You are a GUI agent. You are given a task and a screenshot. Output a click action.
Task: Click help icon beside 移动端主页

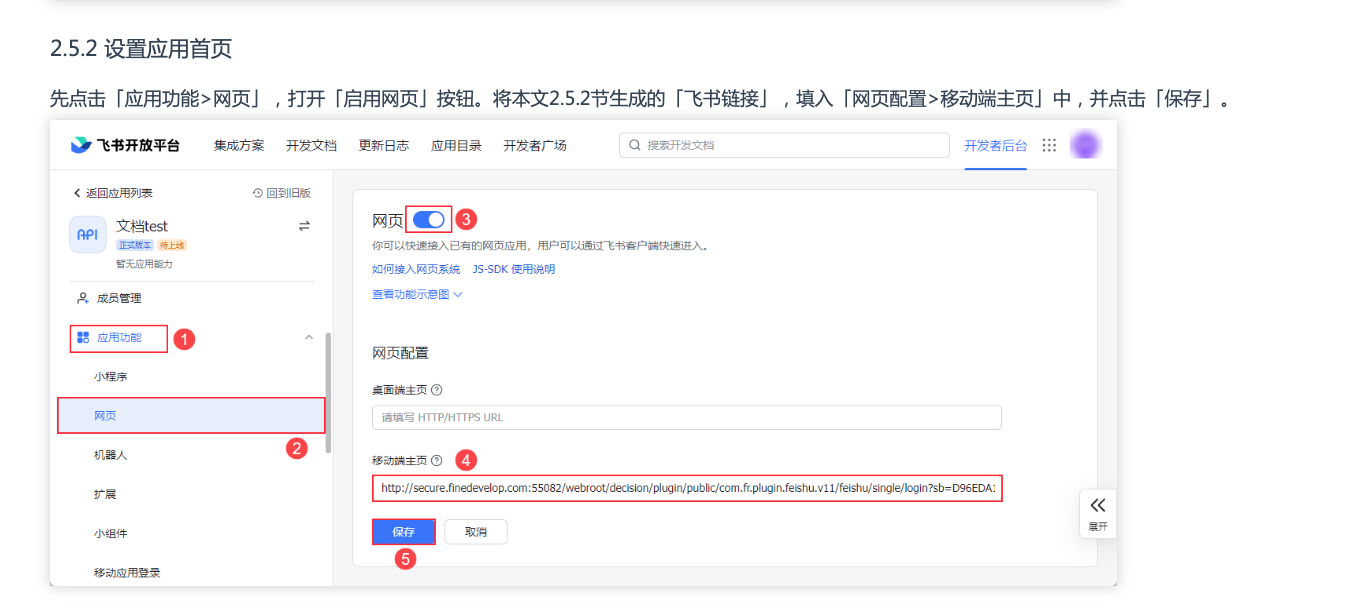(436, 460)
